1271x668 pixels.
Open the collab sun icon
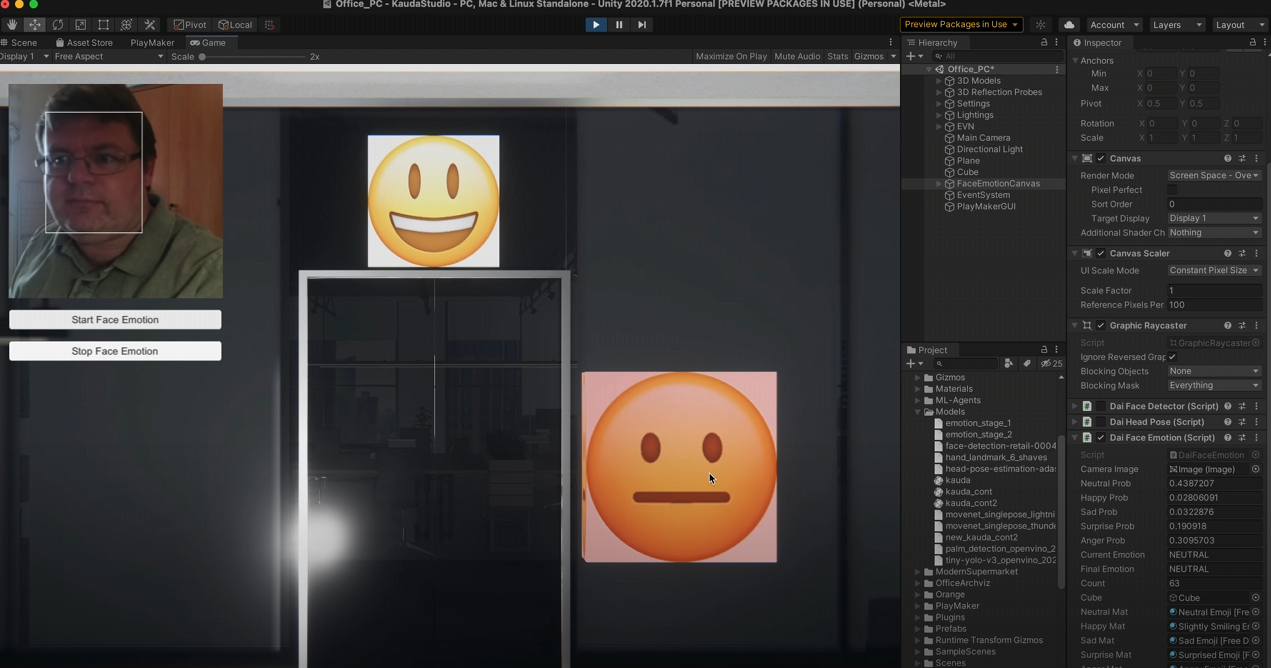[1041, 24]
